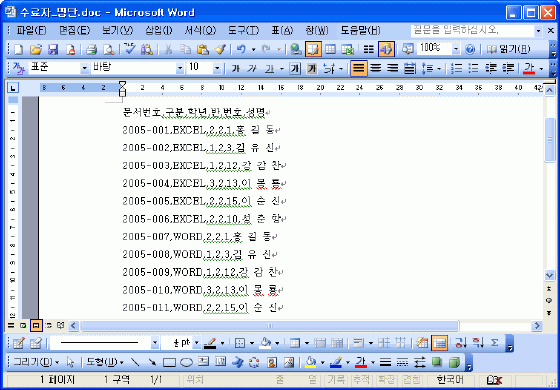Viewport: 560px width, 390px height.
Task: Open the zoom percentage dropdown
Action: click(x=456, y=49)
